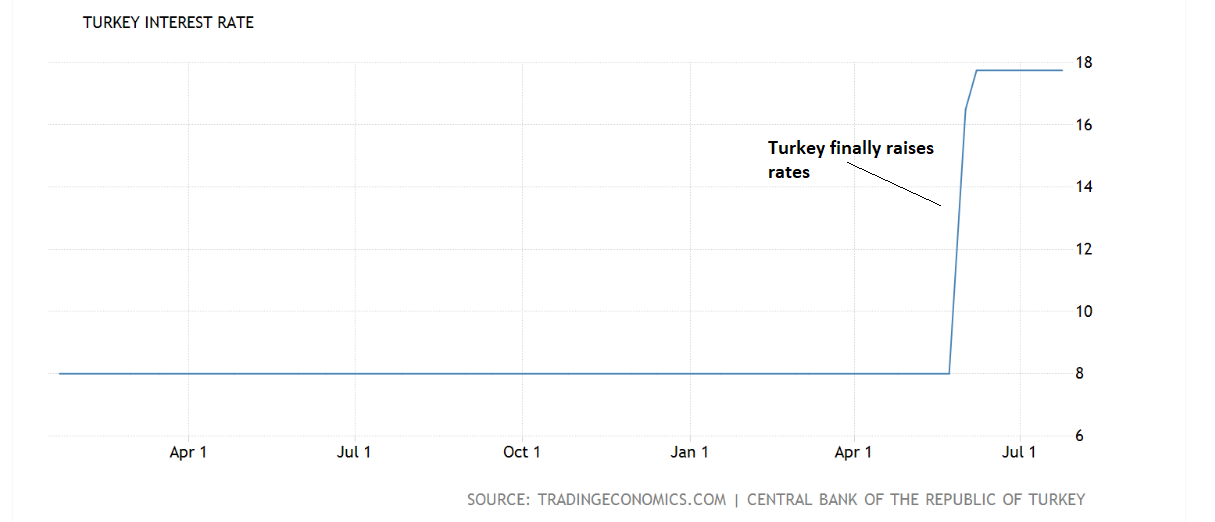Click the point where the rate line starts rising
1215x522 pixels.
click(x=949, y=373)
